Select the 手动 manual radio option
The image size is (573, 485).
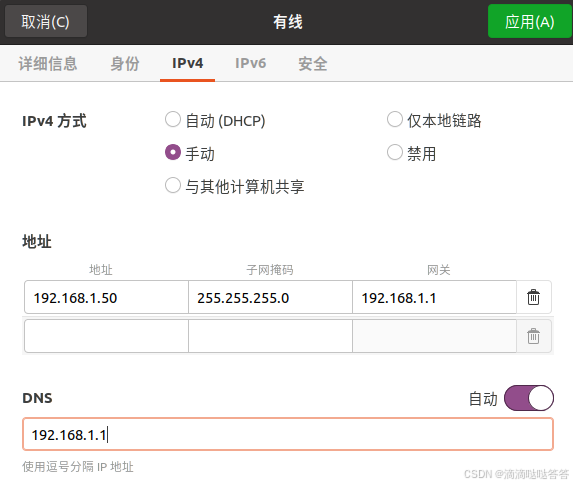pos(172,152)
